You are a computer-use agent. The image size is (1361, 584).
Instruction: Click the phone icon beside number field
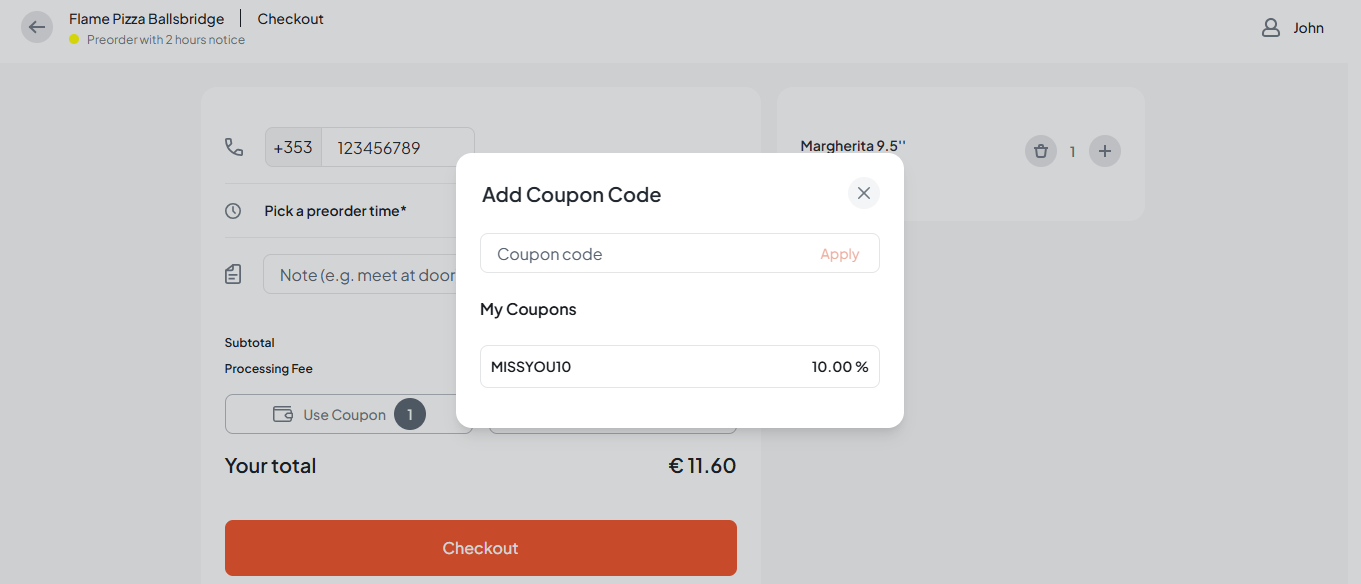234,147
